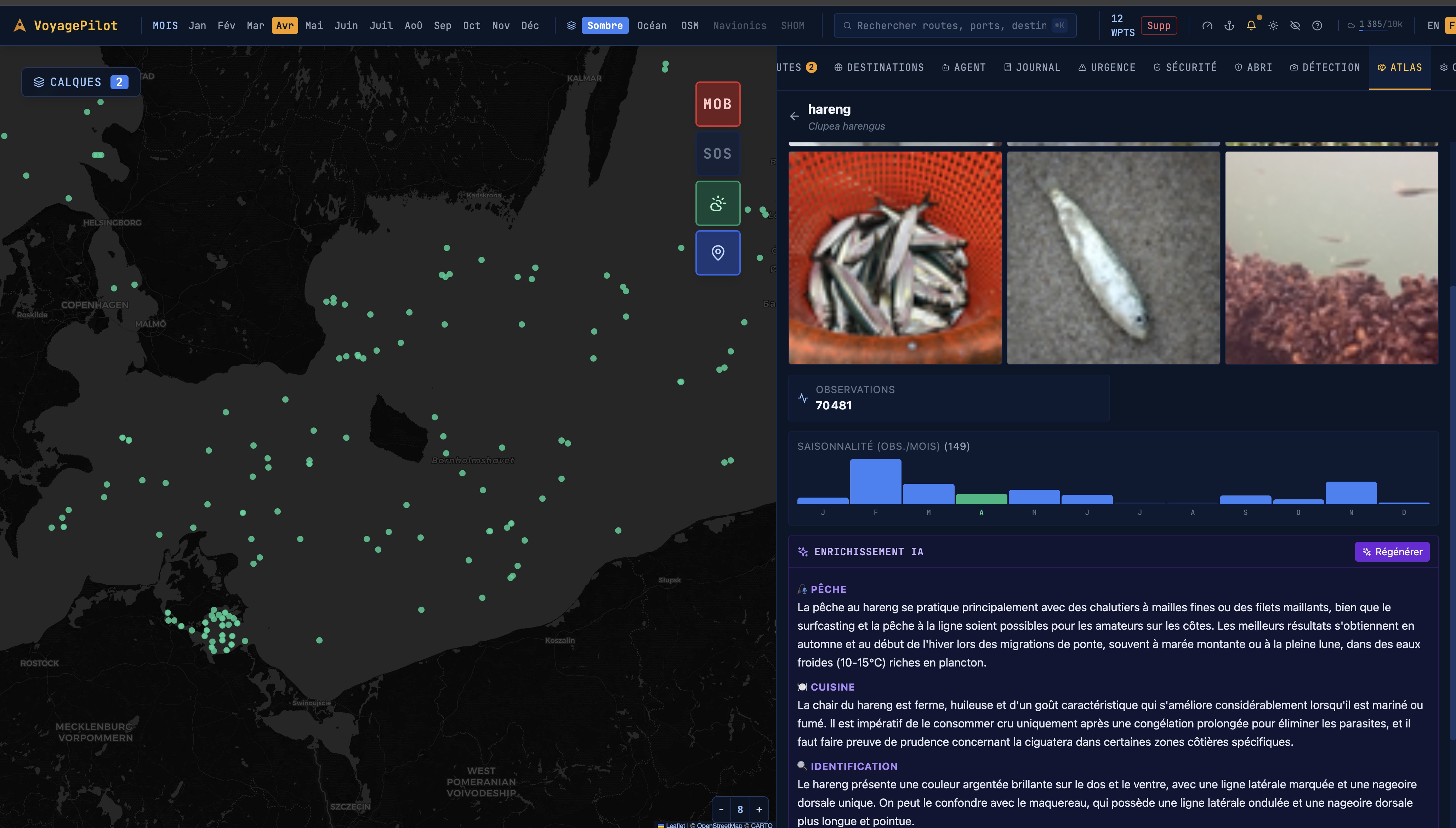Switch basemap to SHOM
Image resolution: width=1456 pixels, height=828 pixels.
(x=792, y=25)
